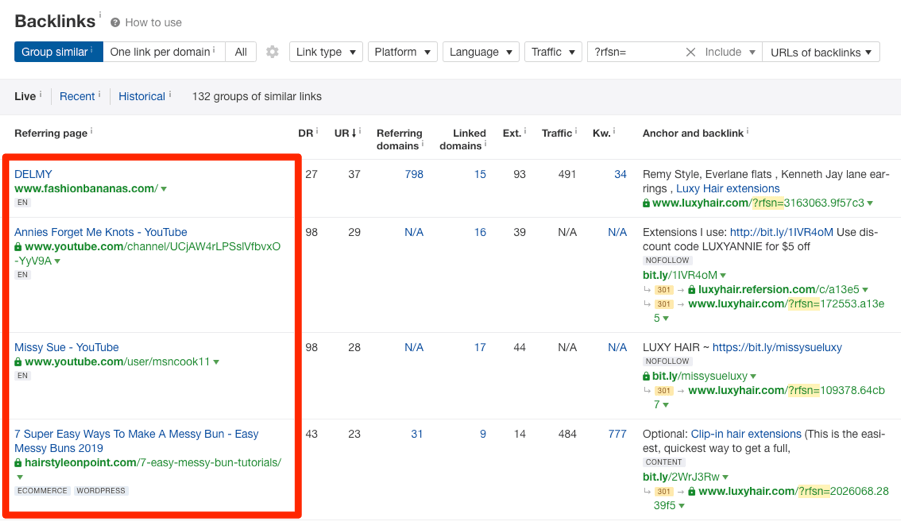This screenshot has width=901, height=522.
Task: Open Luxy Hair extensions anchor link
Action: pyautogui.click(x=727, y=188)
